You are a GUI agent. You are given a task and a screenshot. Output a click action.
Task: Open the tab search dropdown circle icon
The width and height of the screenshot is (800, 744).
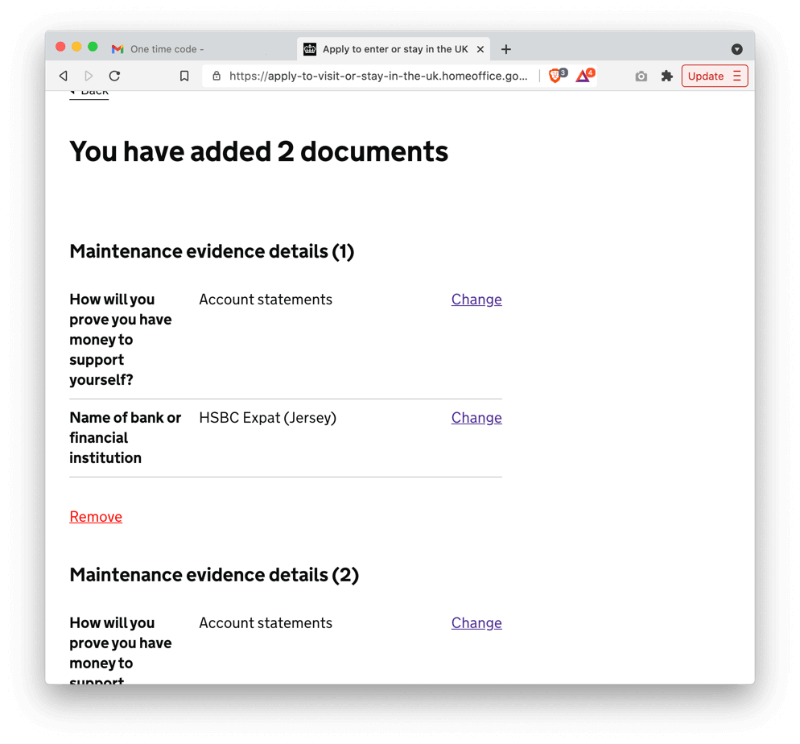[737, 49]
